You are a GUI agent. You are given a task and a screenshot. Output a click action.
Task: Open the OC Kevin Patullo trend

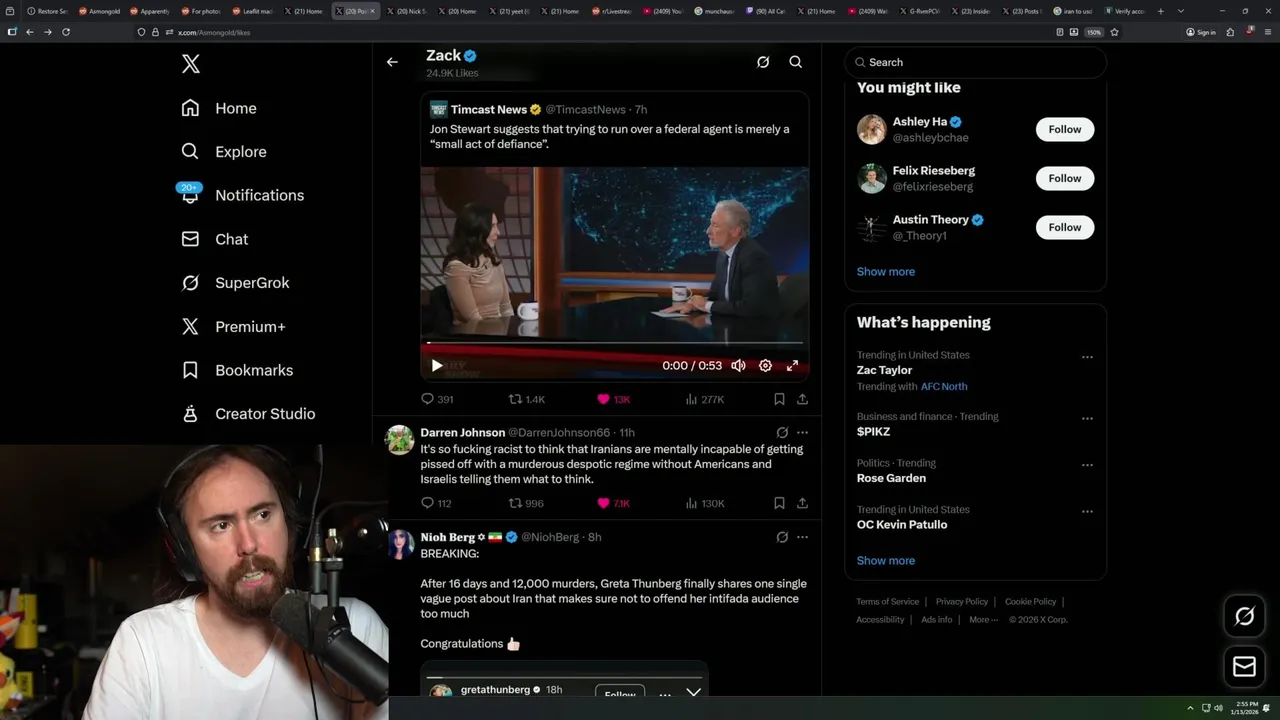point(902,525)
